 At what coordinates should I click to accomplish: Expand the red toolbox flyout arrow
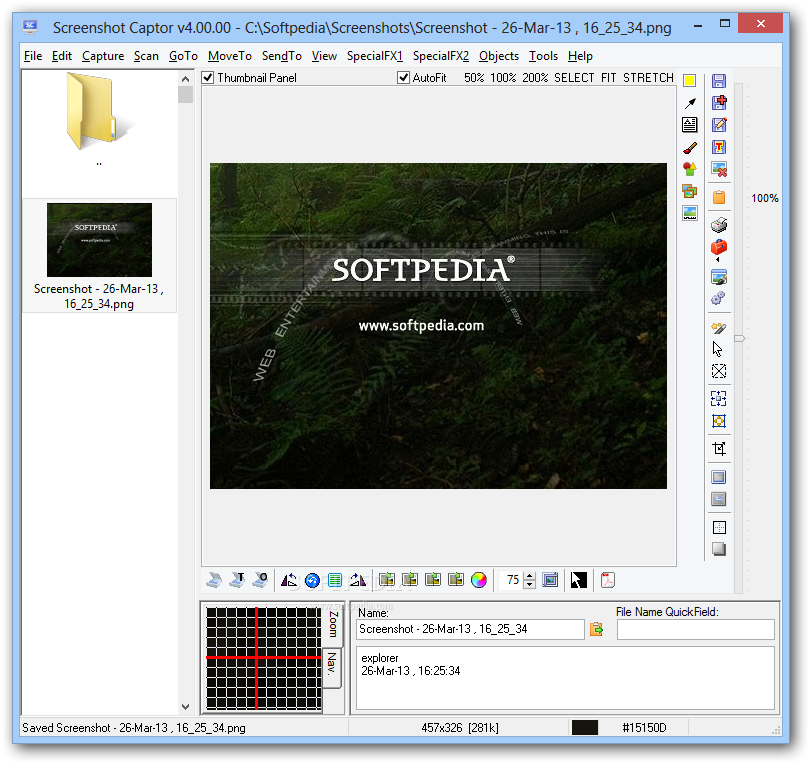[x=718, y=259]
